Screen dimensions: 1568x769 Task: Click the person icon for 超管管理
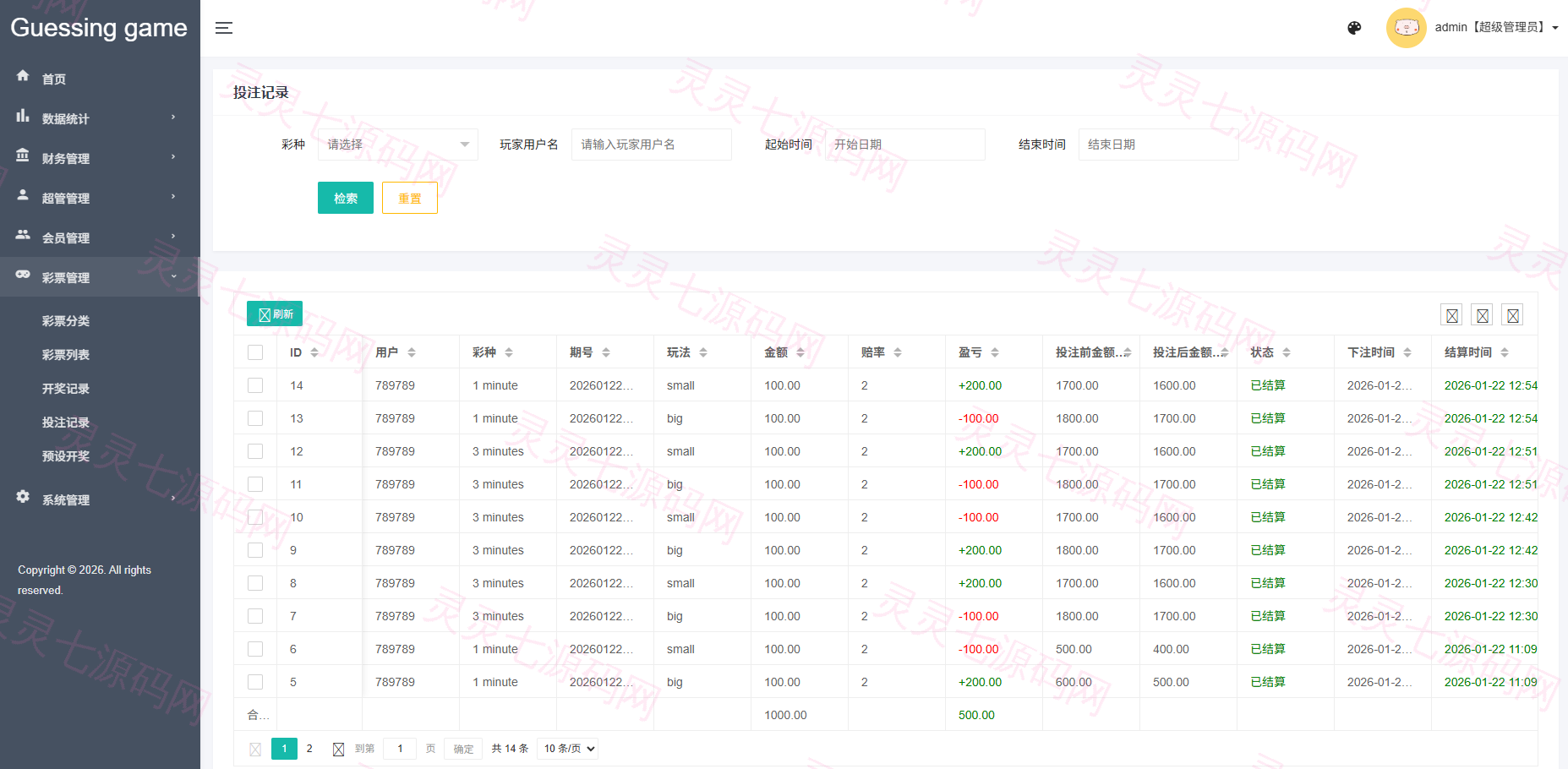pos(23,195)
